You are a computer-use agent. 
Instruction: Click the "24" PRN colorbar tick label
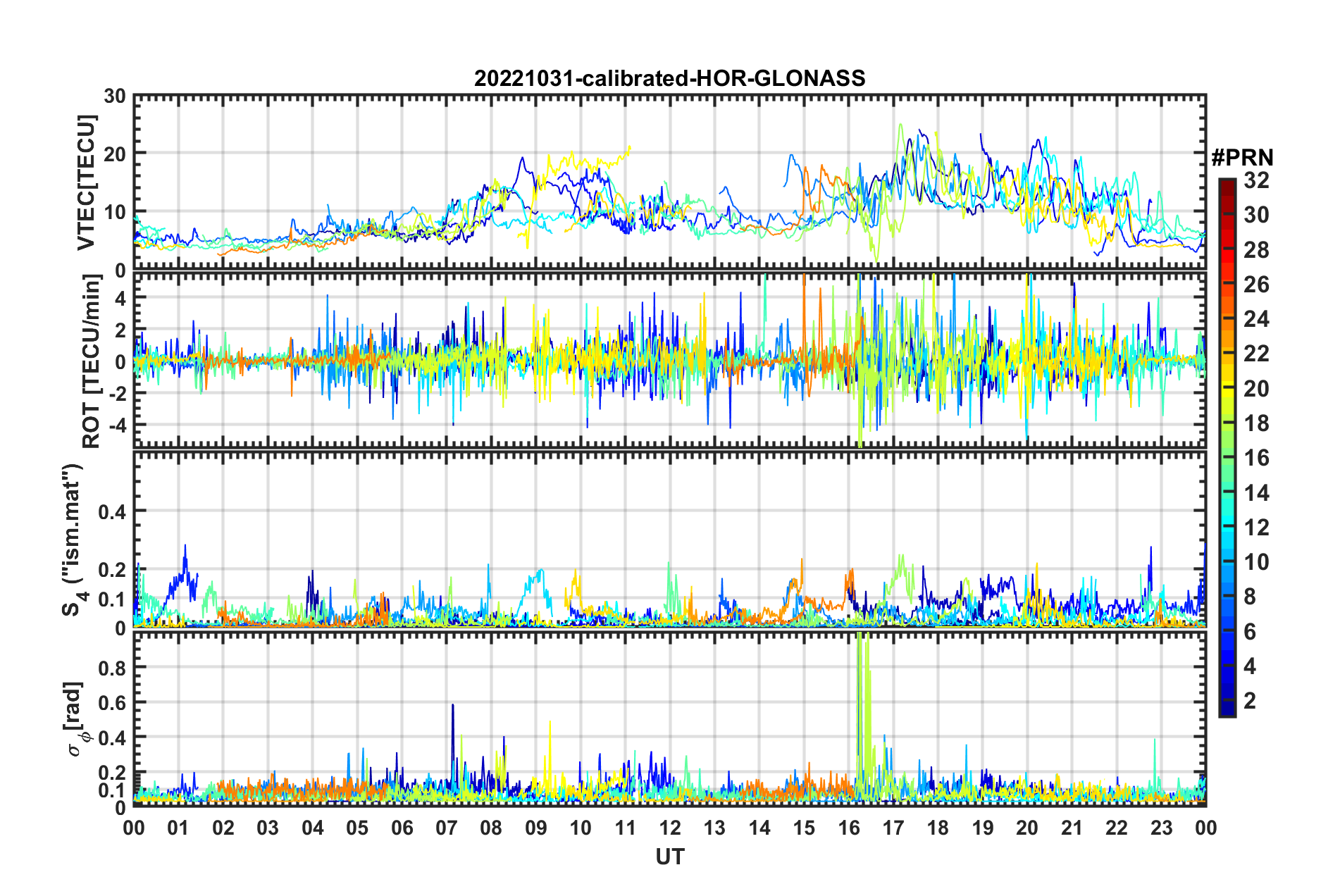pyautogui.click(x=1256, y=319)
